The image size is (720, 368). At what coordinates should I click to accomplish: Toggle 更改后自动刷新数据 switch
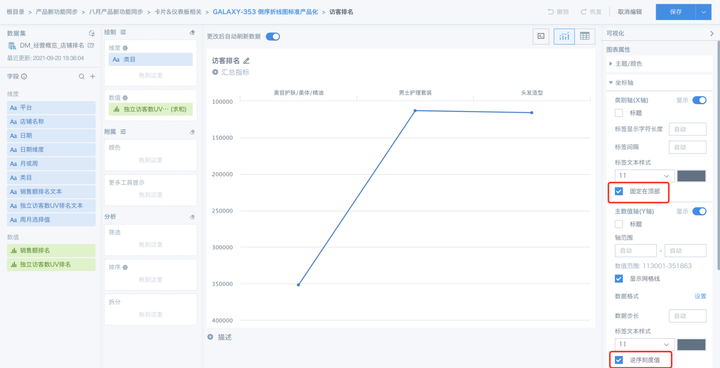pos(273,36)
